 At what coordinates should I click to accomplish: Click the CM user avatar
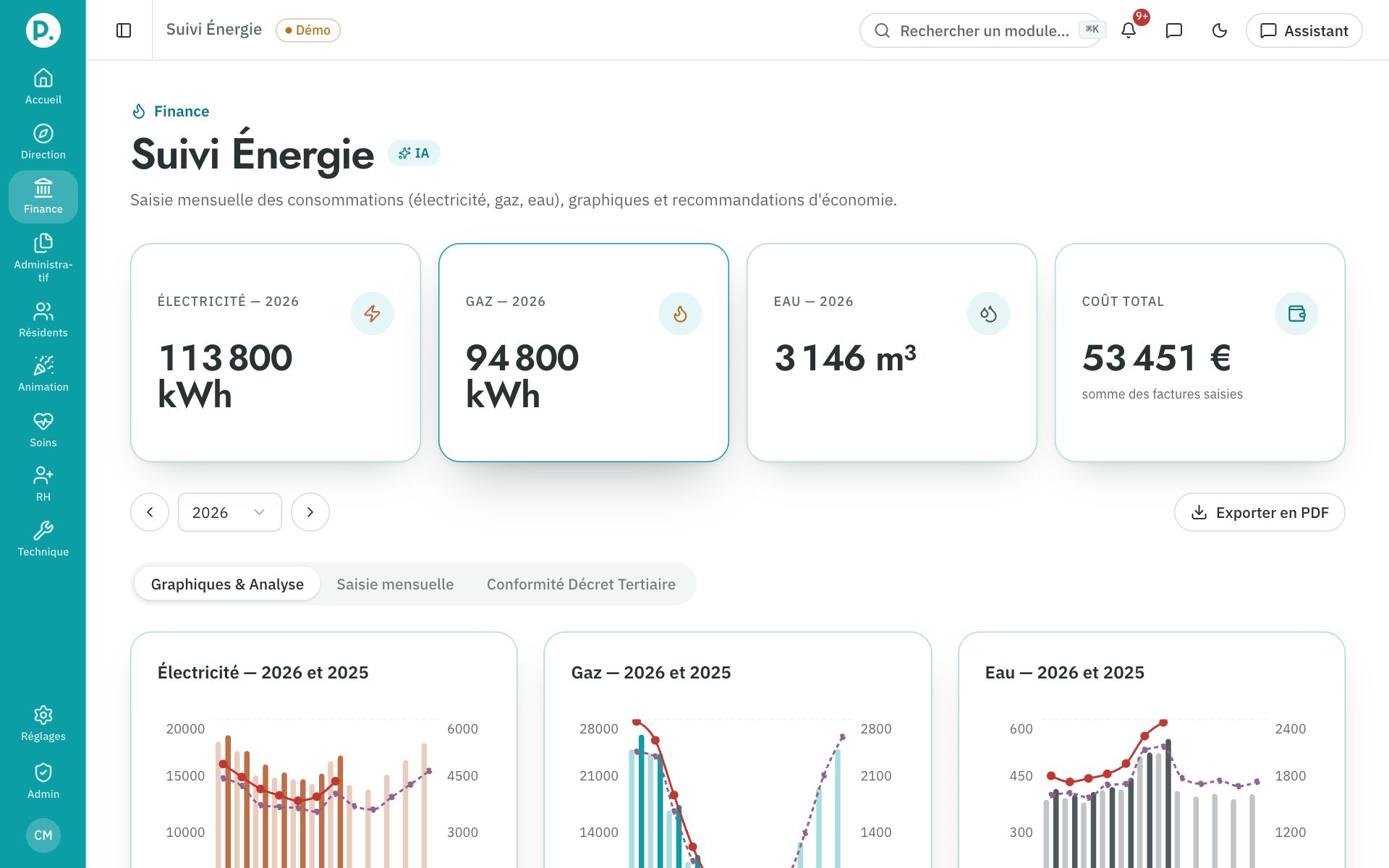[x=43, y=835]
